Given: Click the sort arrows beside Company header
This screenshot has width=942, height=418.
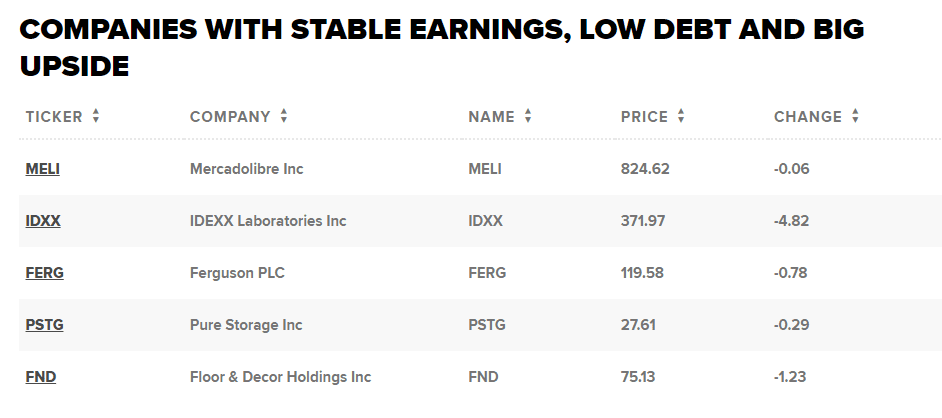Looking at the screenshot, I should click(x=284, y=116).
